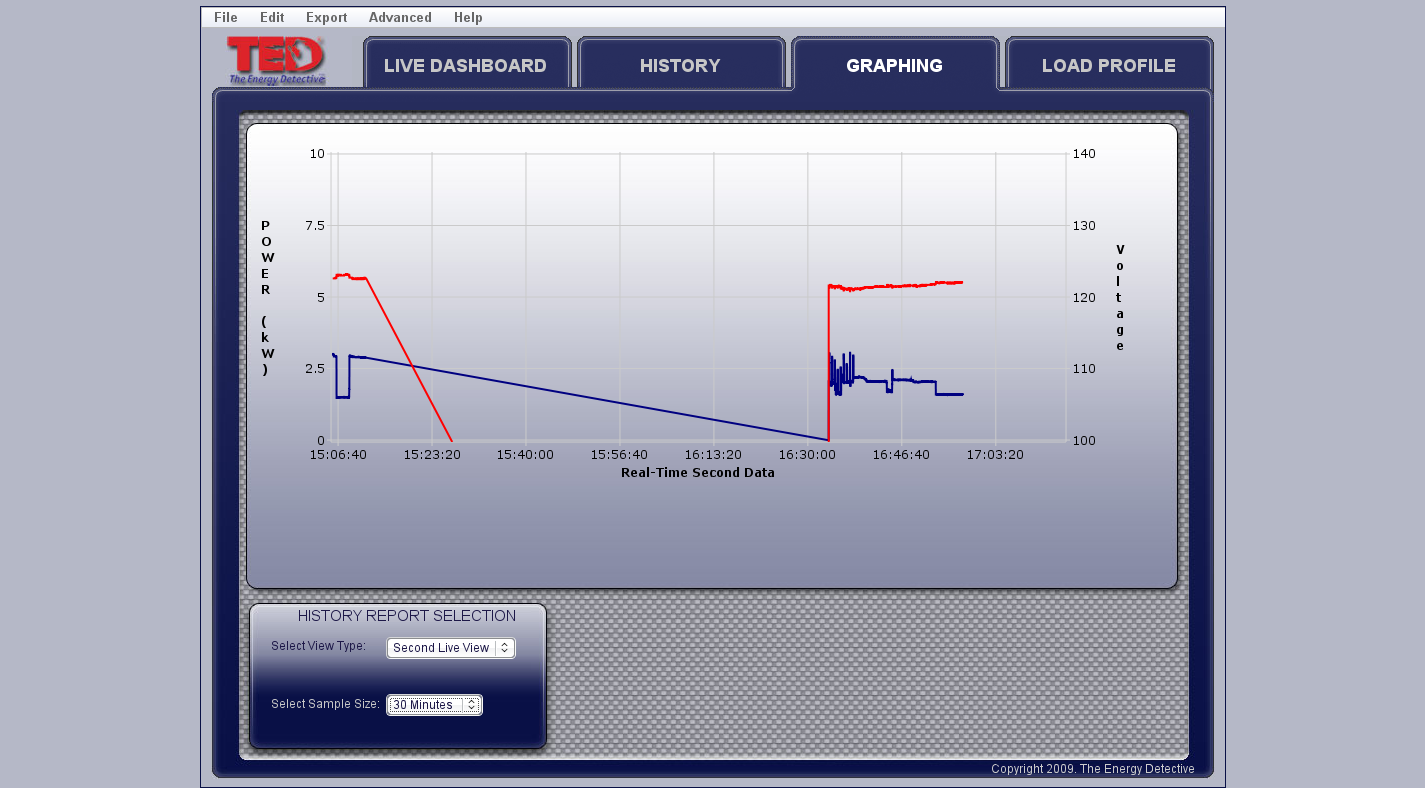The image size is (1425, 788).
Task: Switch to the Live Dashboard tab
Action: click(x=465, y=66)
